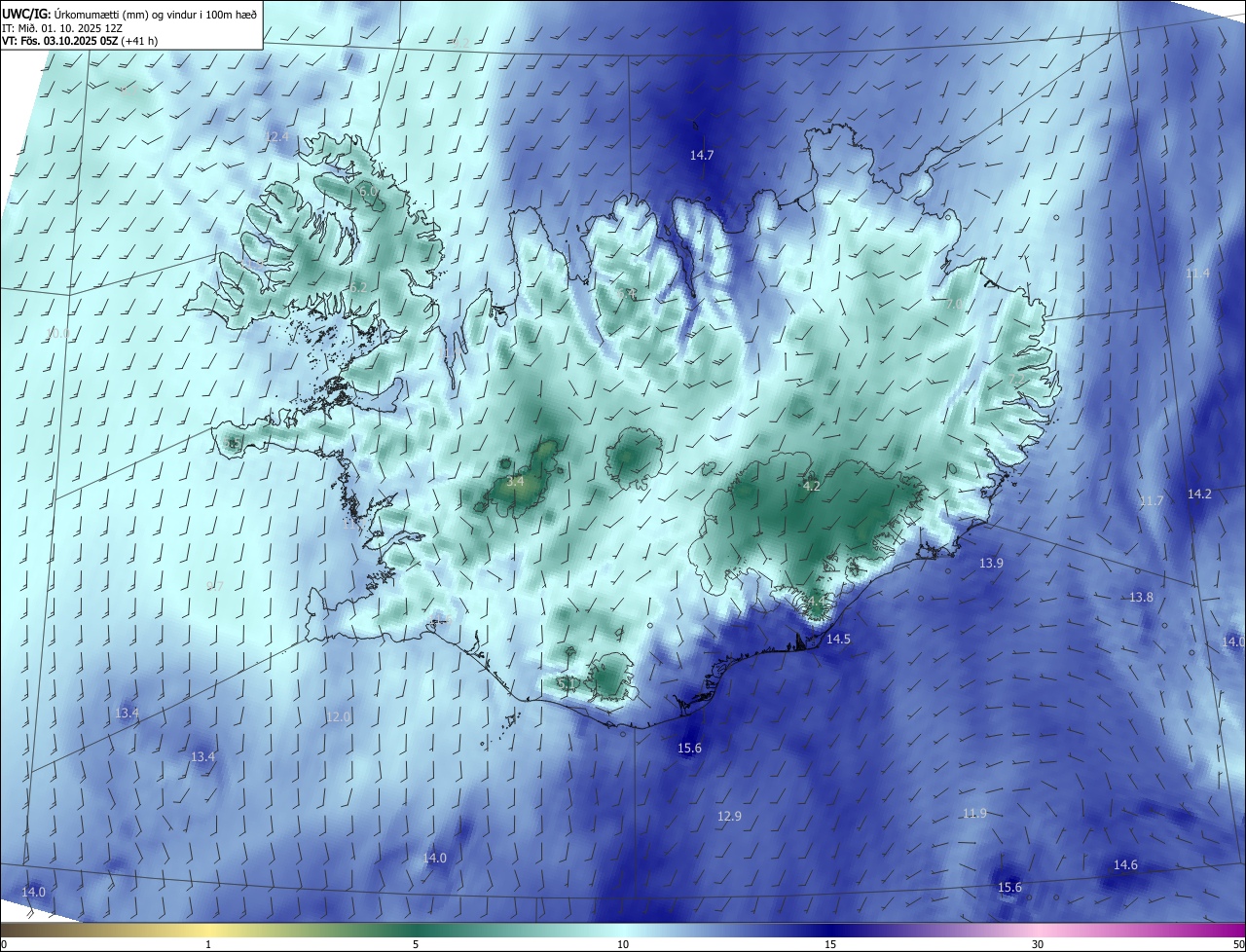Image resolution: width=1246 pixels, height=952 pixels.
Task: Click the 14.6 value on the map
Action: pyautogui.click(x=1125, y=864)
